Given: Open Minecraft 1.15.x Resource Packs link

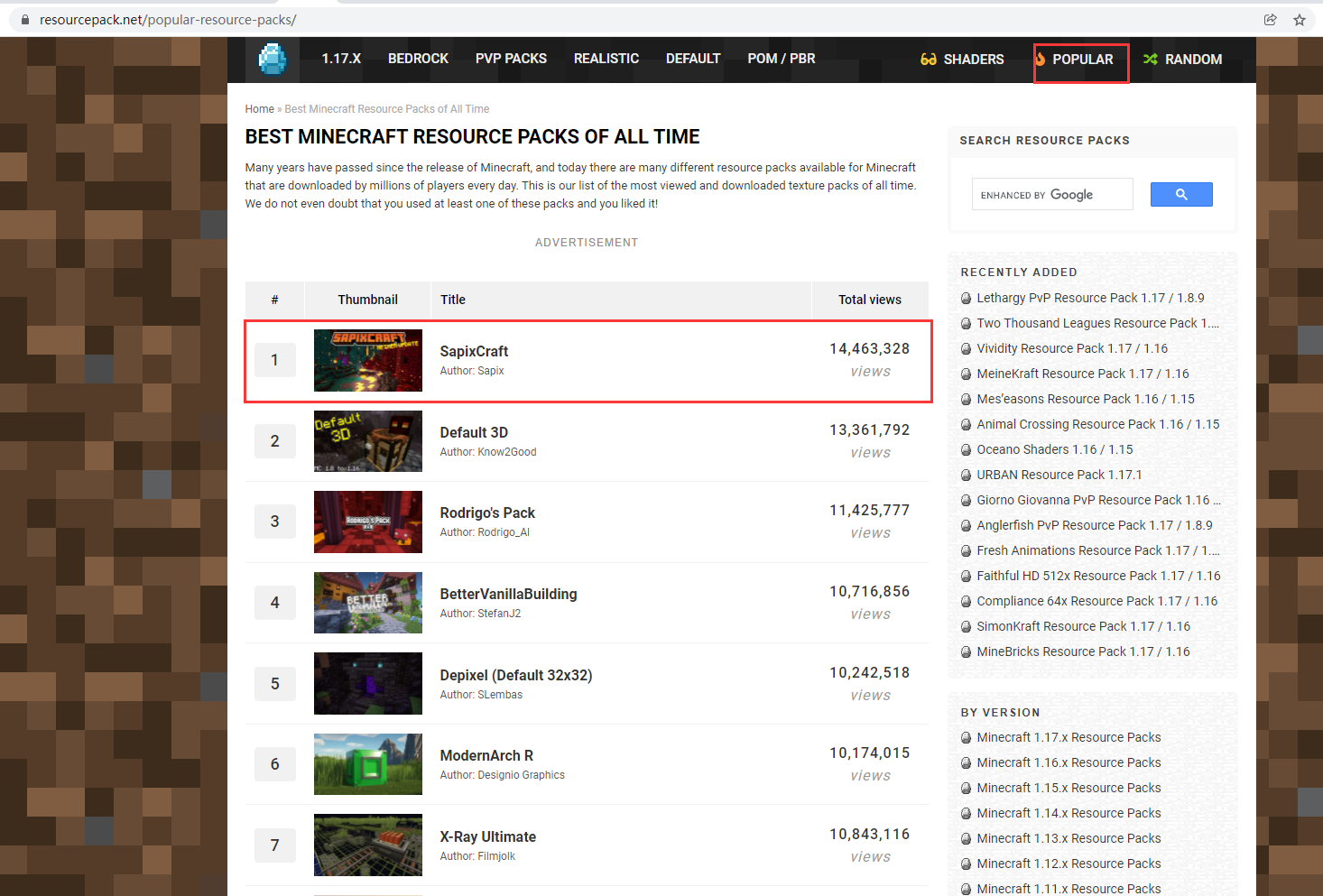Looking at the screenshot, I should click(x=1069, y=788).
